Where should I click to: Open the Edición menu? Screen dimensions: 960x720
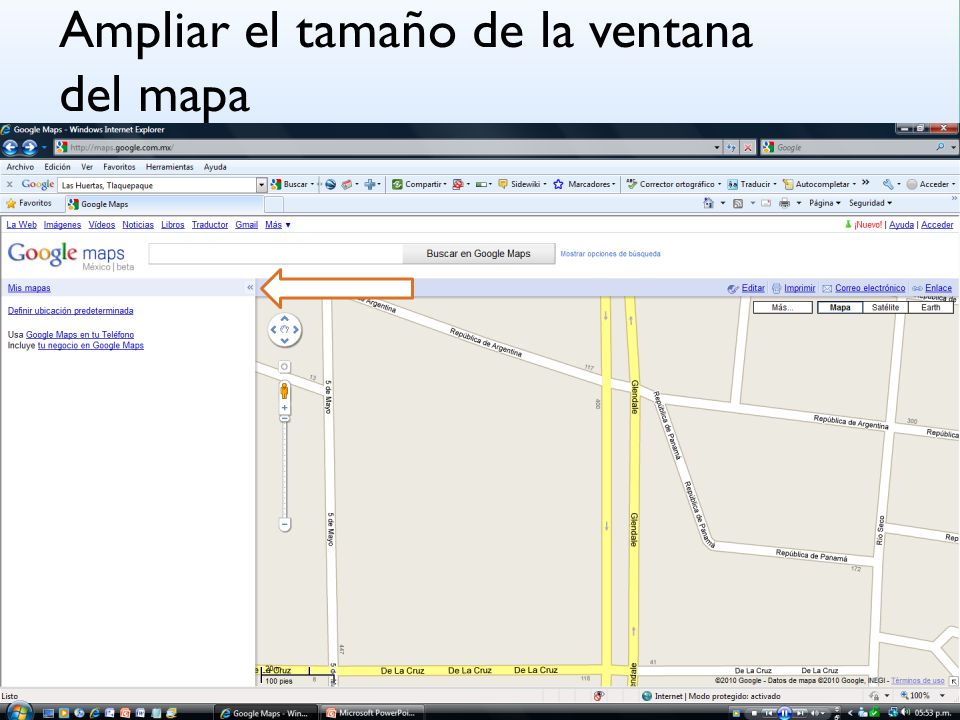pyautogui.click(x=57, y=167)
